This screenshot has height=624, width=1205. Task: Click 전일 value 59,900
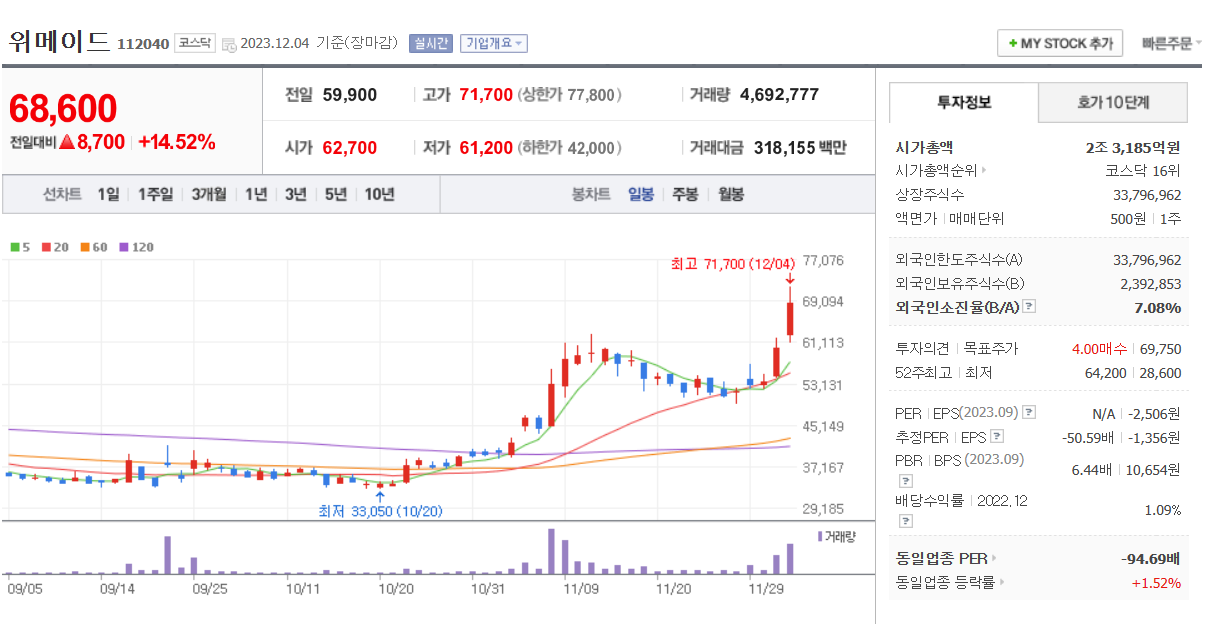(x=350, y=95)
